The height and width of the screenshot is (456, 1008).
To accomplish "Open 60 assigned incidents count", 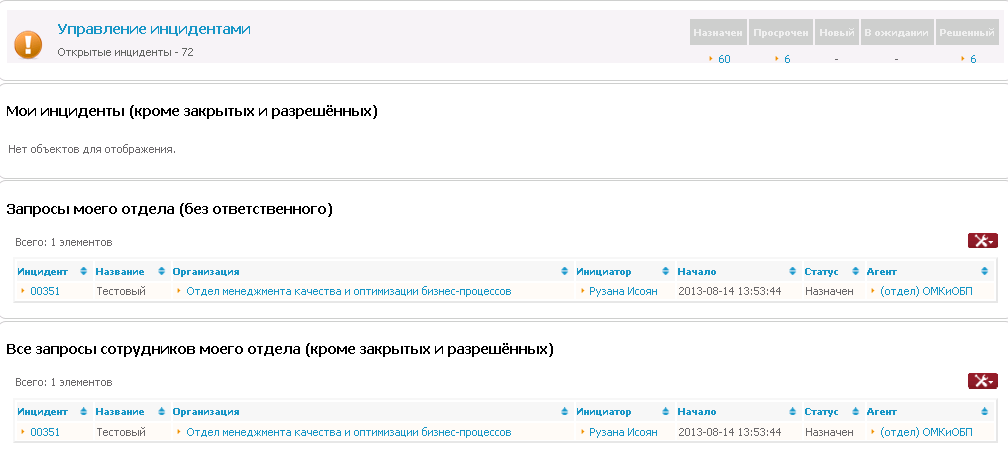I will pyautogui.click(x=724, y=59).
